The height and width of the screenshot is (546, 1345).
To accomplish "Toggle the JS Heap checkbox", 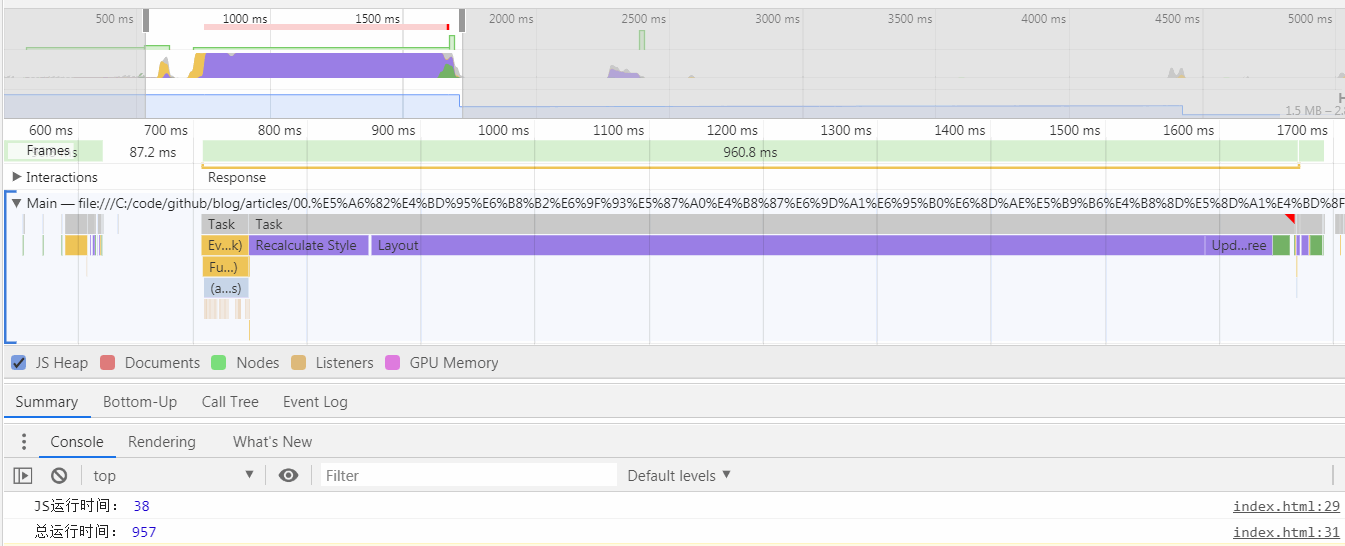I will 18,362.
